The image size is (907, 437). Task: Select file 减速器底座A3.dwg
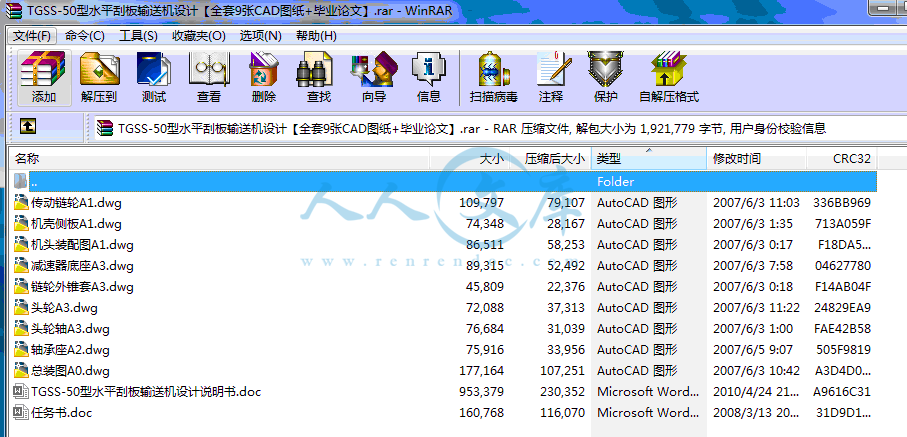click(82, 266)
